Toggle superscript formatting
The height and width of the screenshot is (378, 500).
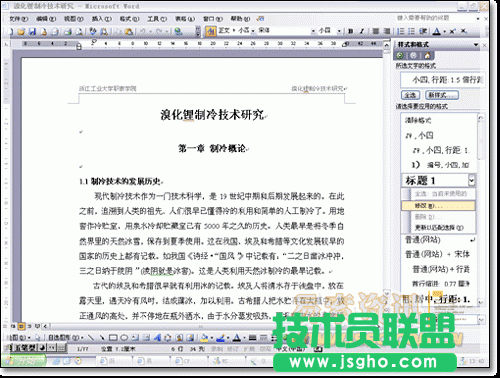click(x=452, y=31)
